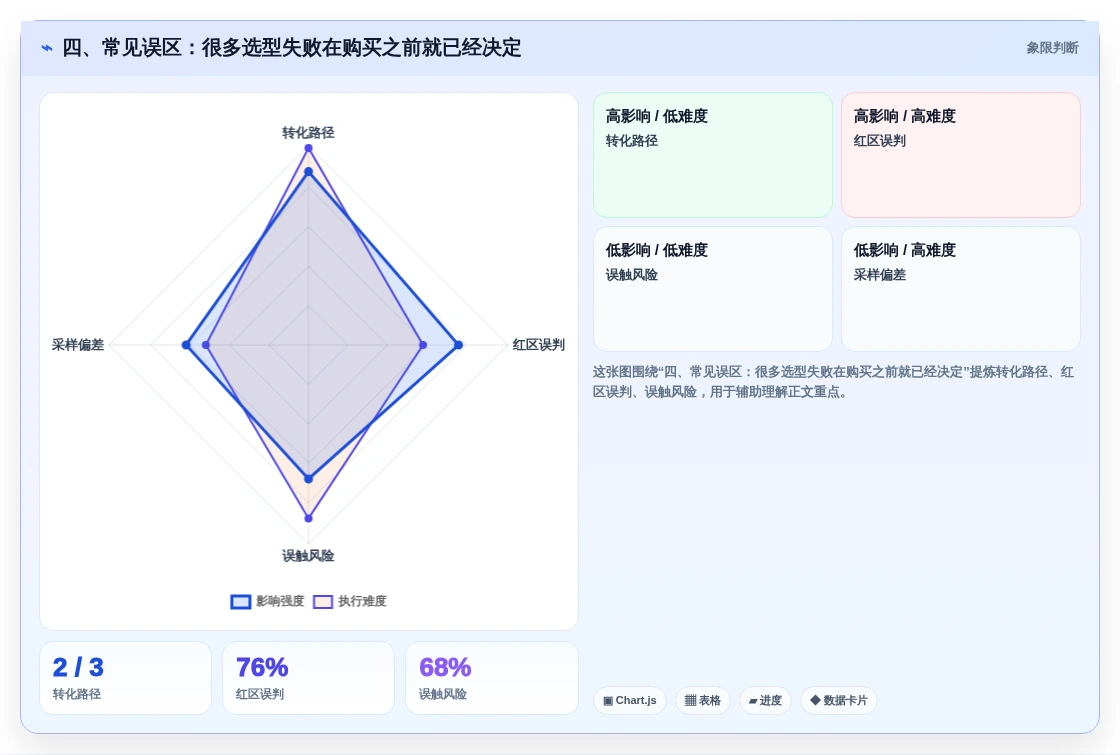Click the purple data point at 转化路径 peak
The image size is (1120, 755).
[309, 149]
